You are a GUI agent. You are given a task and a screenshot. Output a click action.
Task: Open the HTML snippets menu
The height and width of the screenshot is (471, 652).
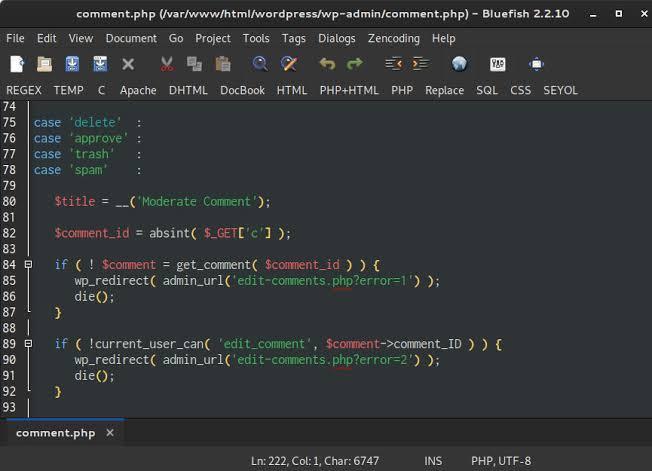click(x=291, y=90)
